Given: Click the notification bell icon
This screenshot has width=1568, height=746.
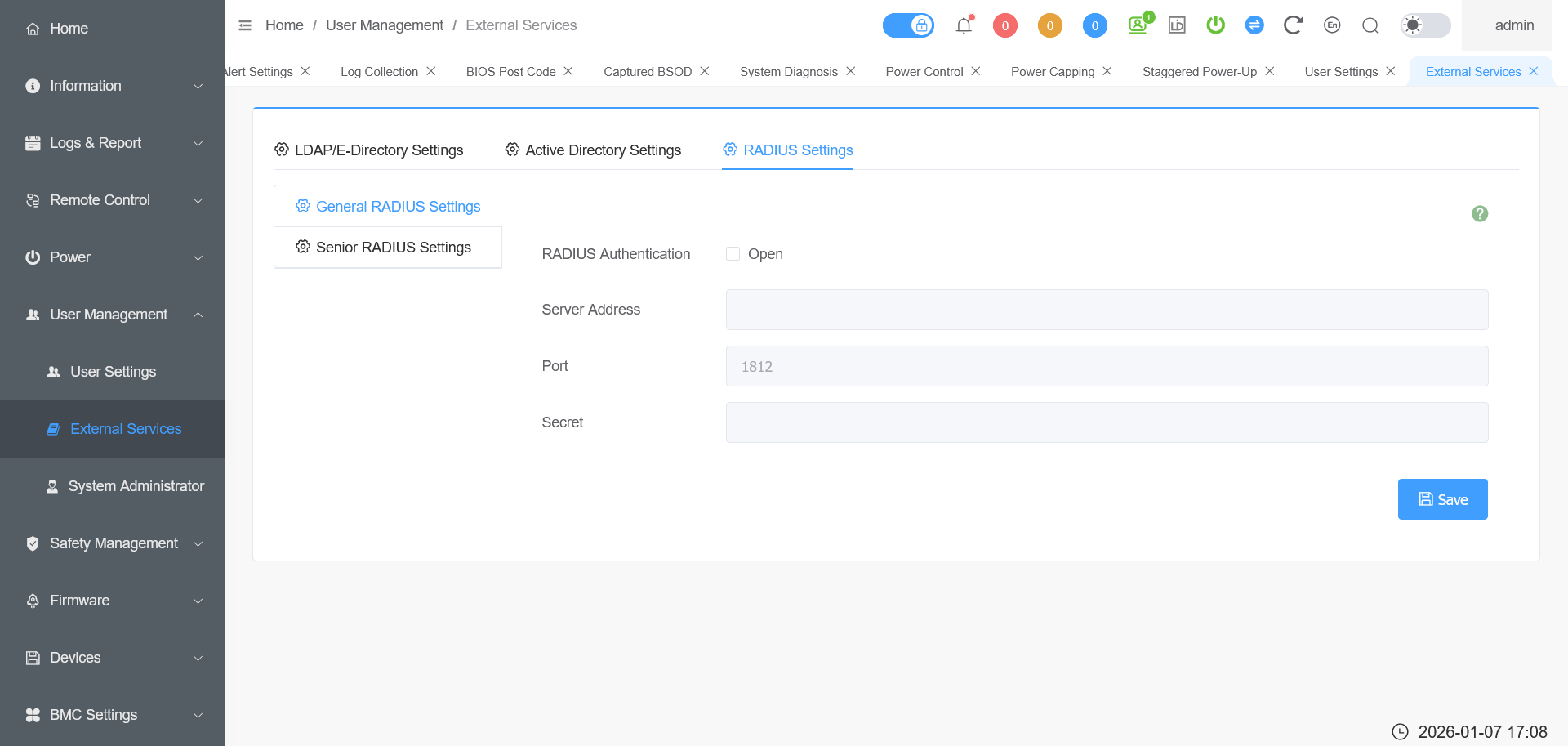Looking at the screenshot, I should click(964, 25).
